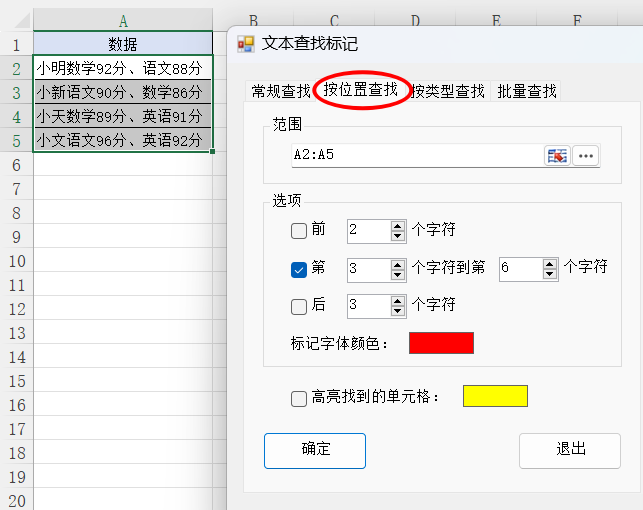
Task: Open the 按类型查找 tab
Action: click(x=449, y=91)
